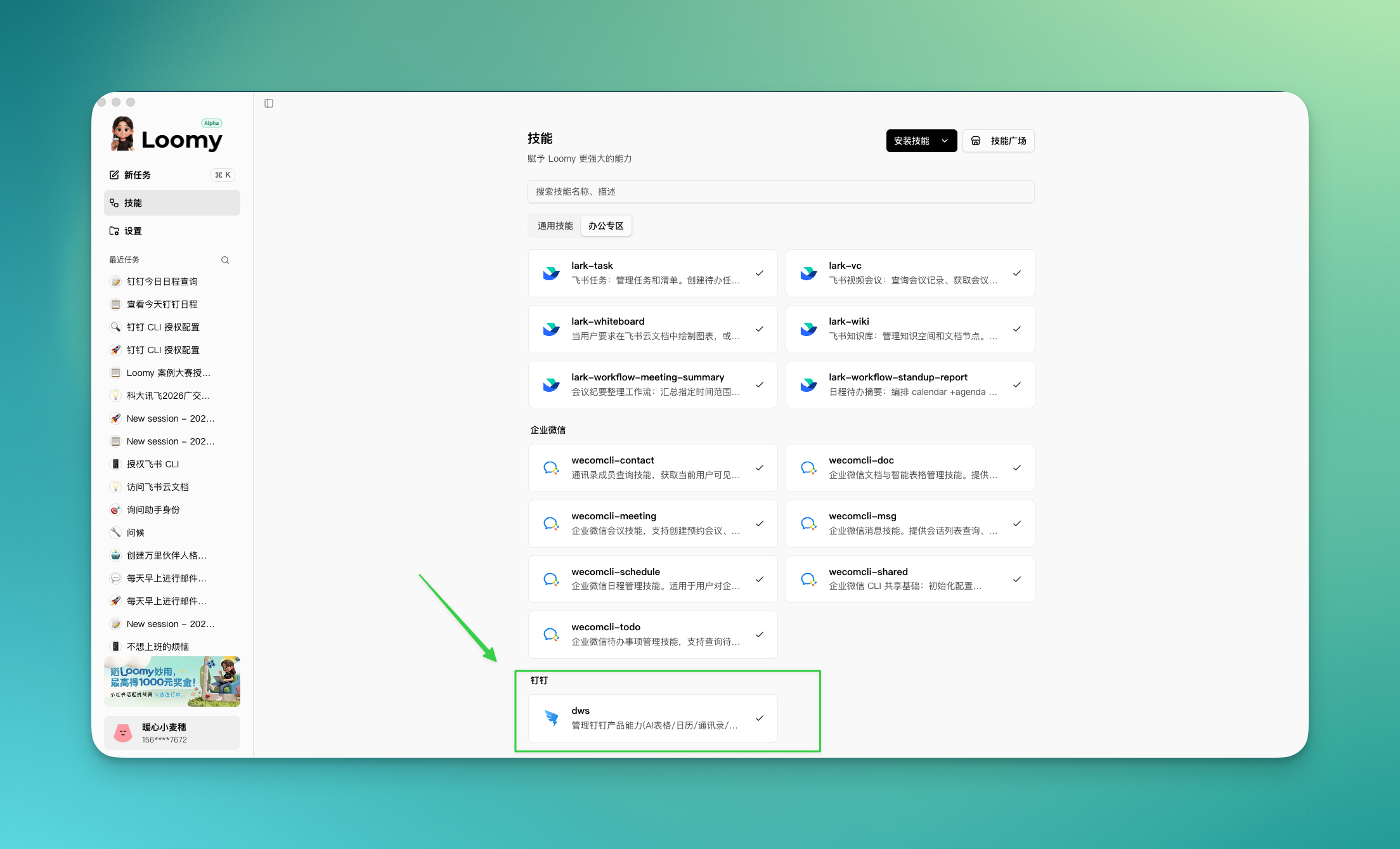The height and width of the screenshot is (849, 1400).
Task: Click the lark-task Feishu icon
Action: (551, 273)
